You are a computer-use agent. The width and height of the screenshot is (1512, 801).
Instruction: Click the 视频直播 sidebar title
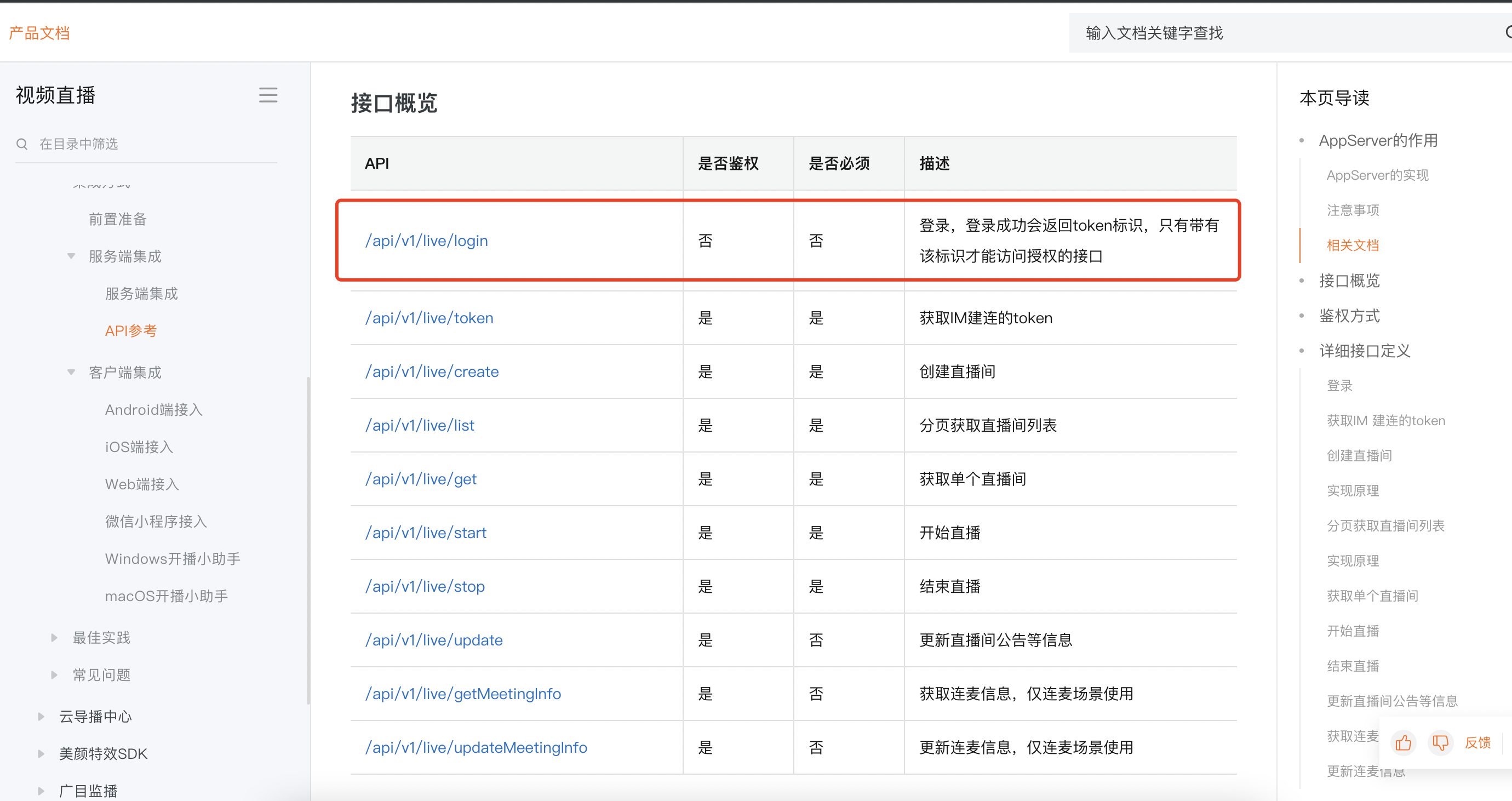(x=56, y=95)
